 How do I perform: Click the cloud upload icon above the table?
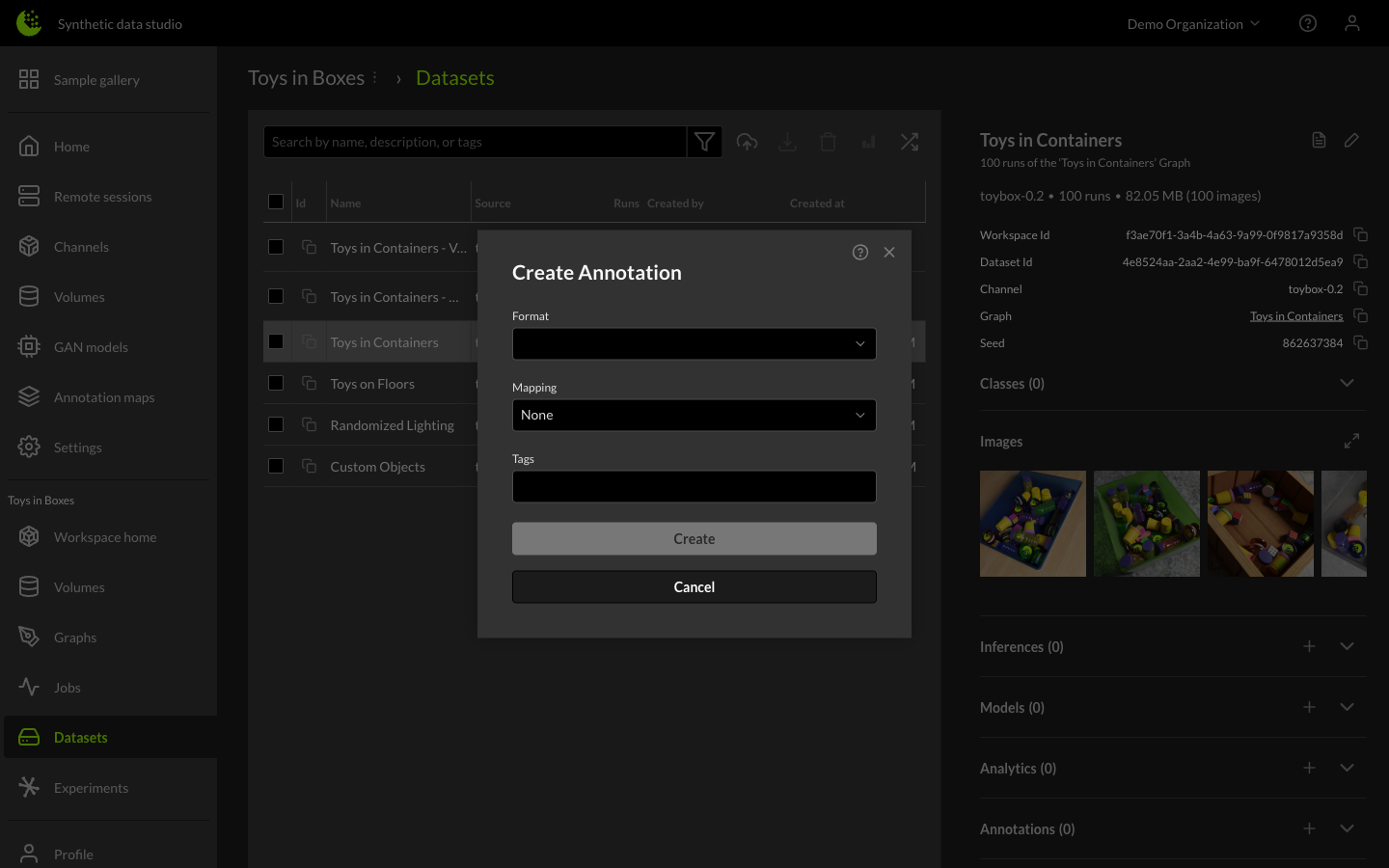coord(747,141)
